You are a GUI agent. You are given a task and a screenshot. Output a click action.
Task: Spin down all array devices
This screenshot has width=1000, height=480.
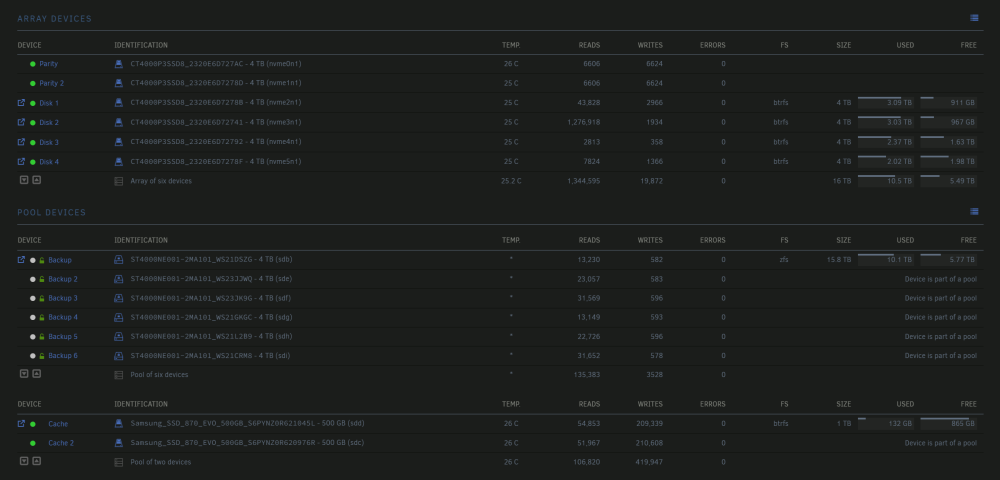pyautogui.click(x=24, y=180)
